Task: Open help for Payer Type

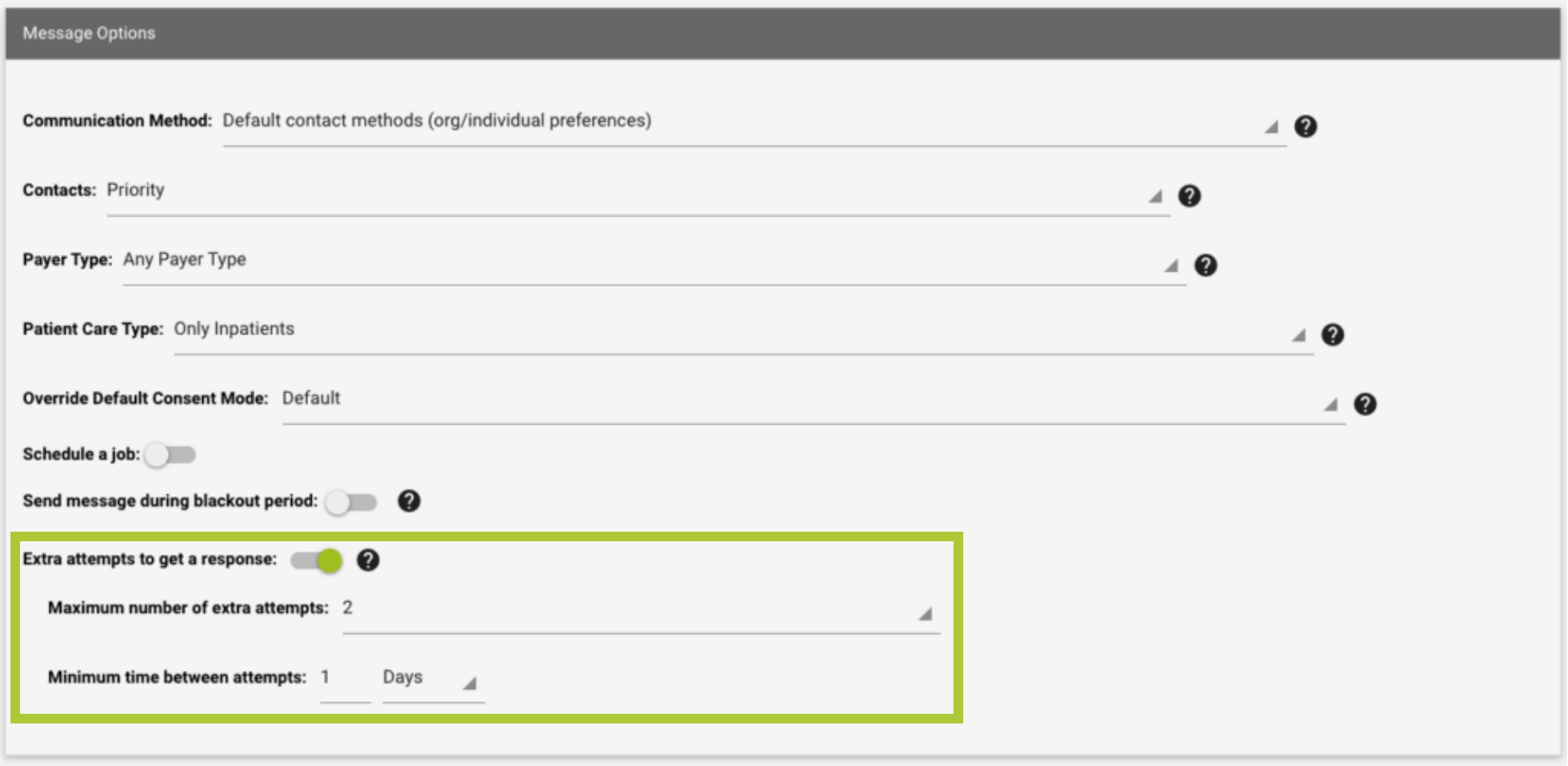Action: (x=1205, y=265)
